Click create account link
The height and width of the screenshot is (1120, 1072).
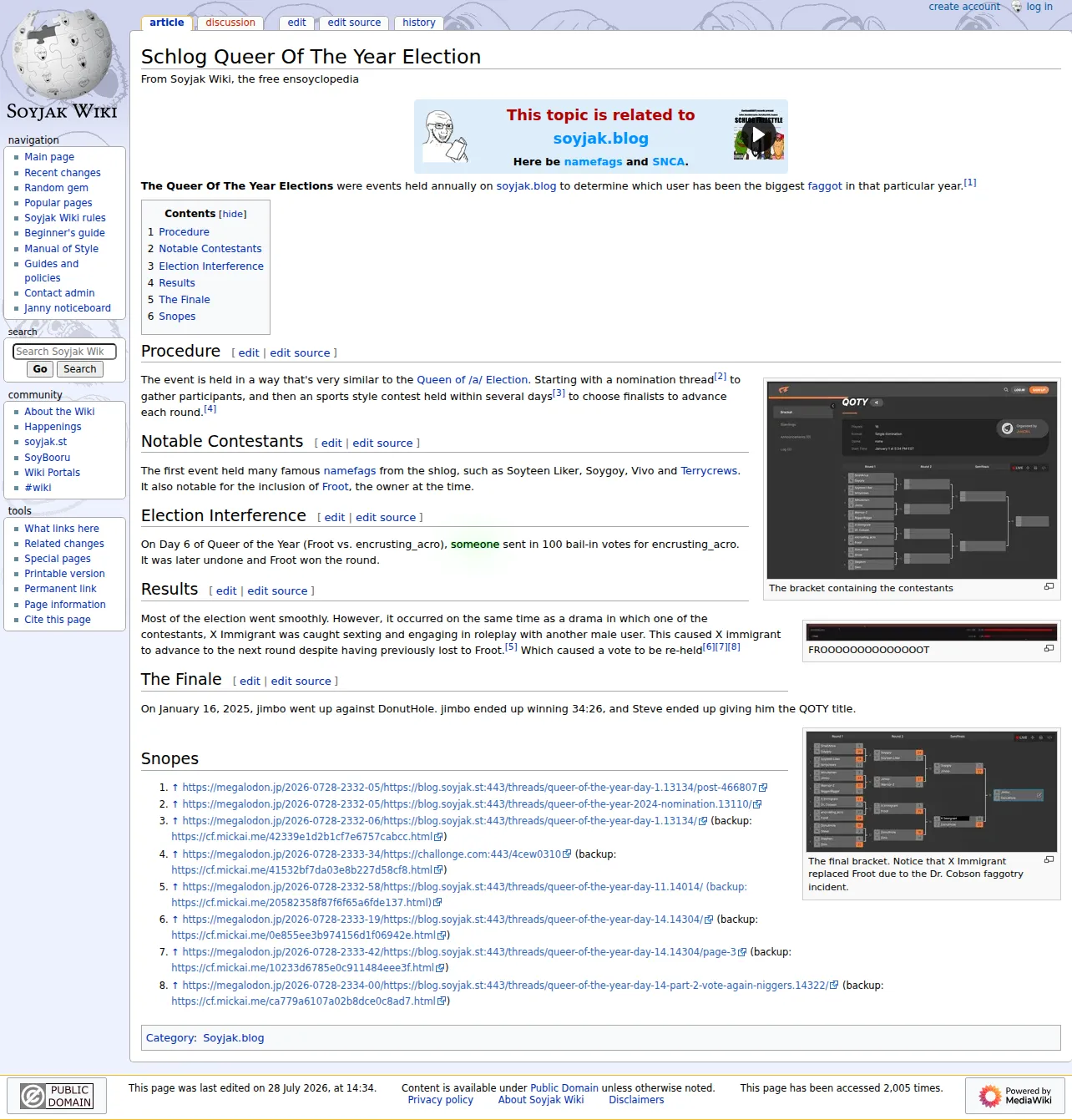pos(964,7)
